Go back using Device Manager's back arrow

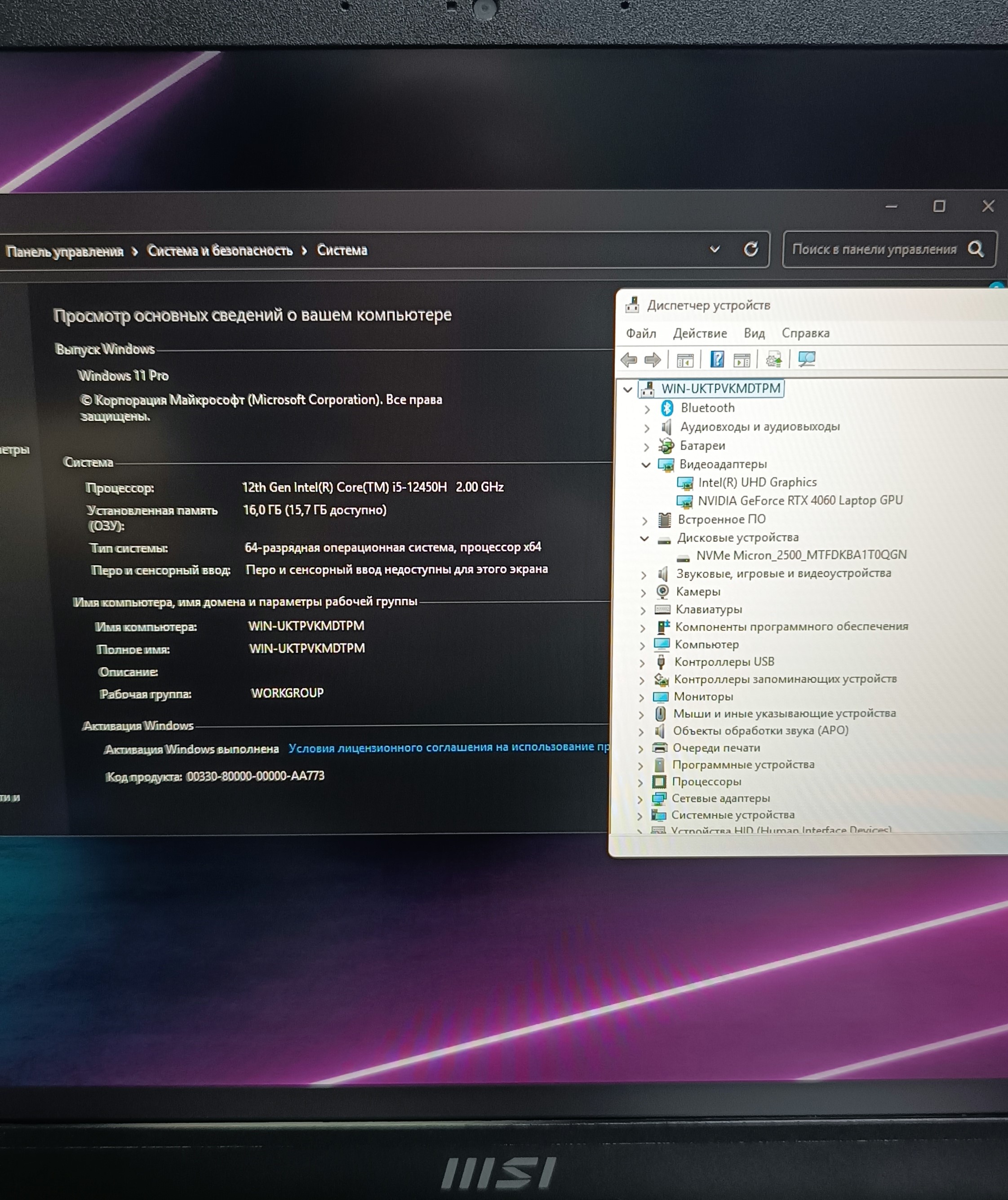coord(629,359)
